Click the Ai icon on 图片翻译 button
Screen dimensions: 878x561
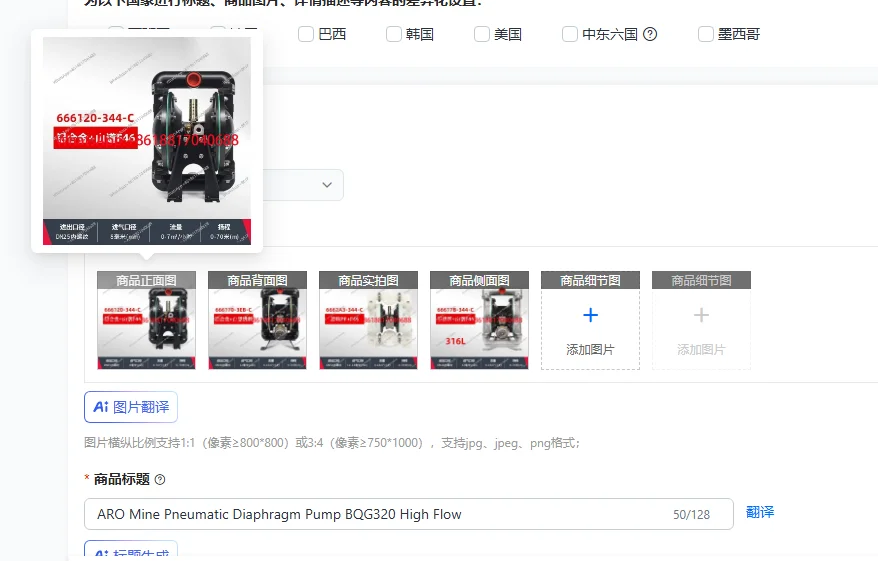point(101,407)
